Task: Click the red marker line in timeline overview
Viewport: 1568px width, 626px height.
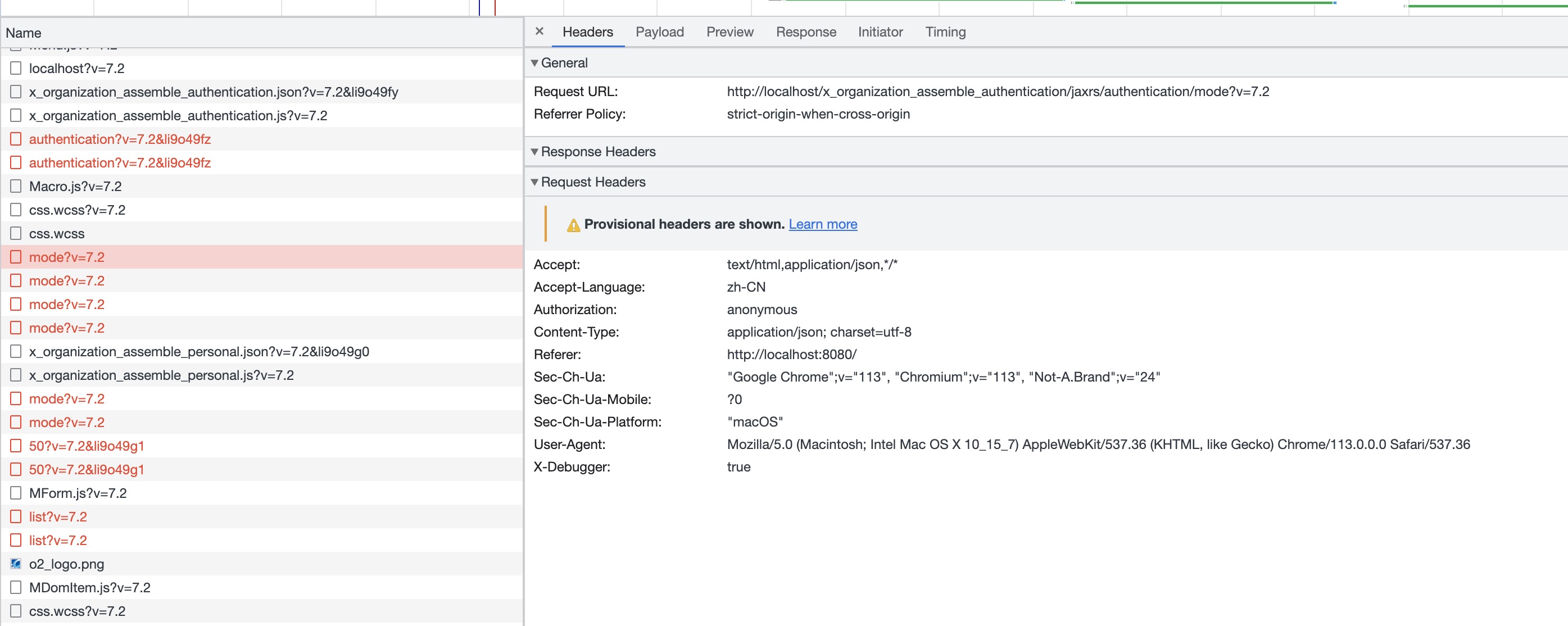Action: coord(495,7)
